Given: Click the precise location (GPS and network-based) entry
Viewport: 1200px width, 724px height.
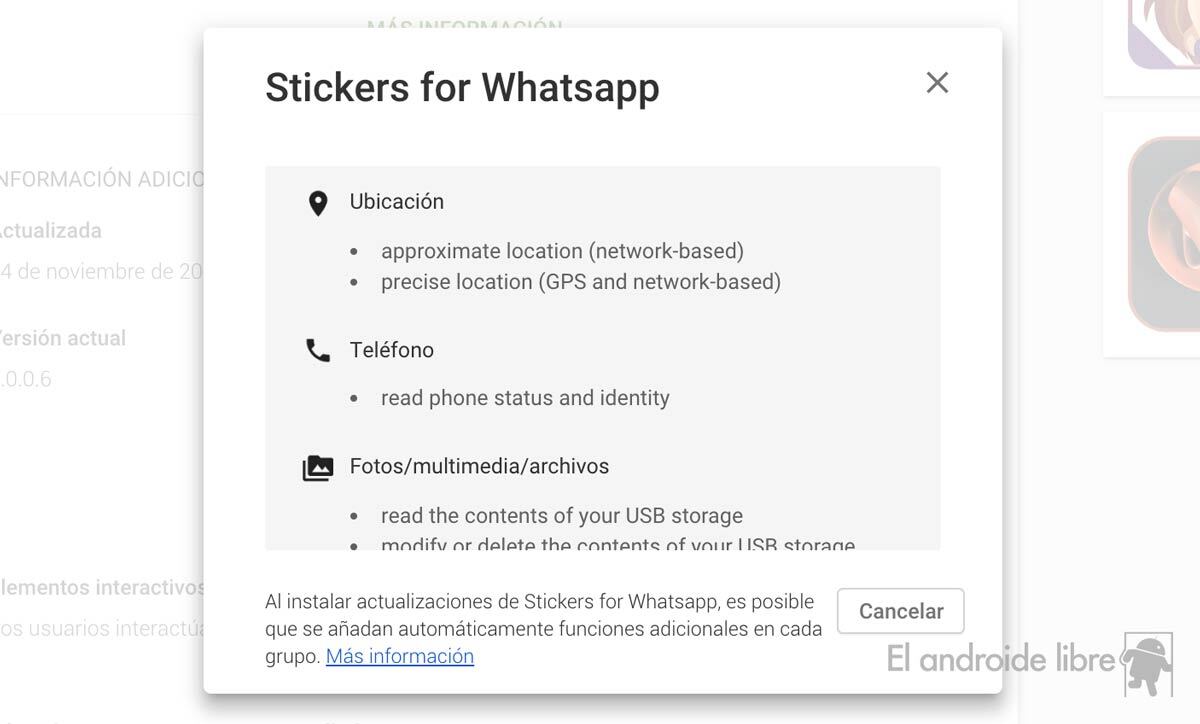Looking at the screenshot, I should [580, 282].
